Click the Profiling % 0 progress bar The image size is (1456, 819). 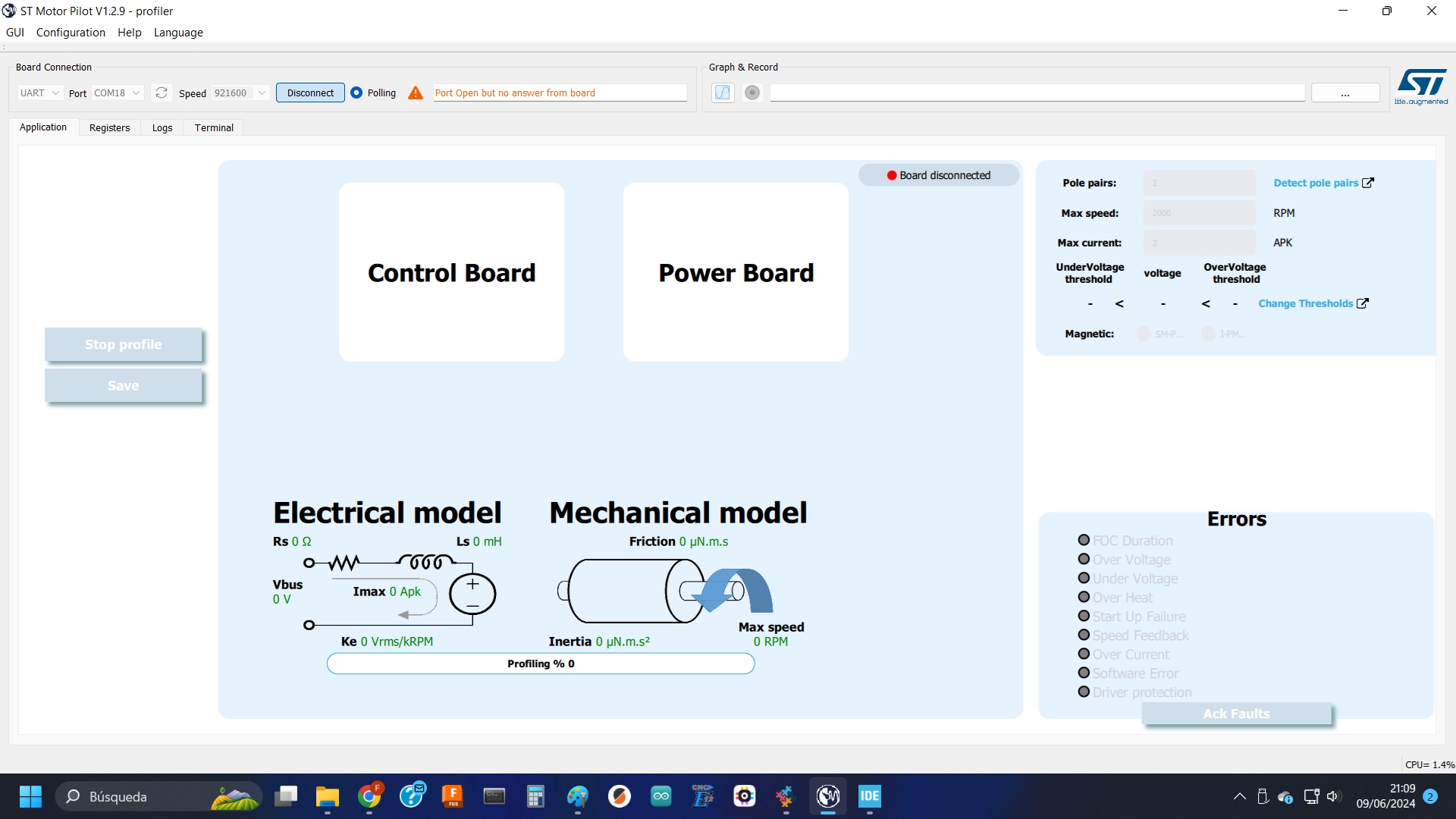pyautogui.click(x=541, y=663)
